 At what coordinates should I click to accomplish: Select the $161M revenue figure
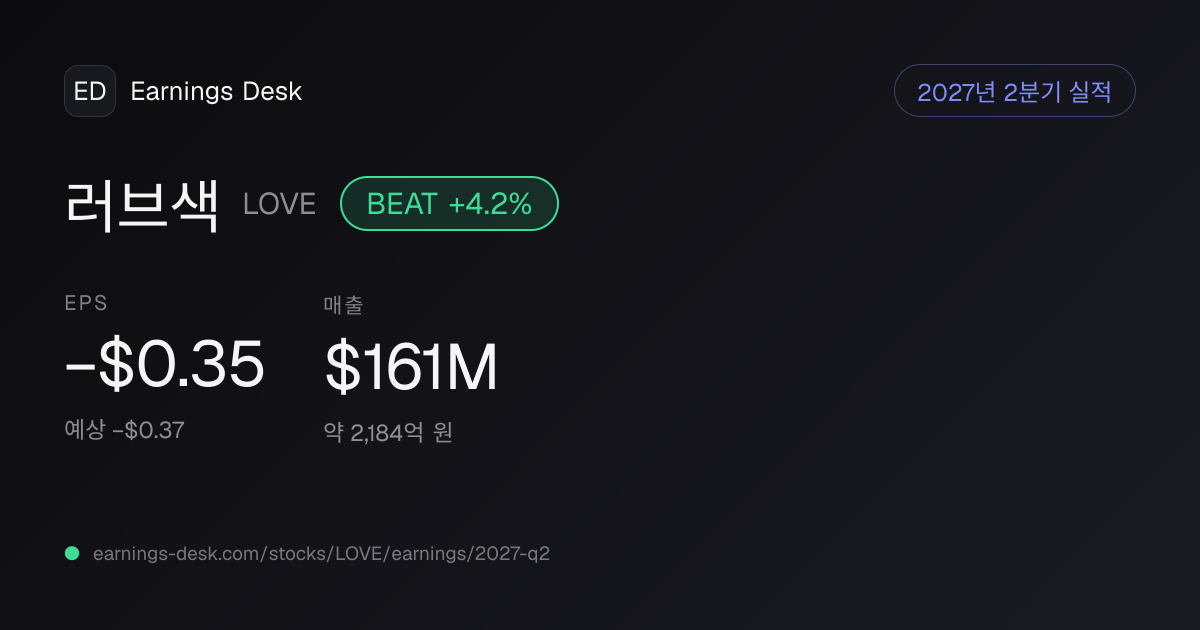[411, 366]
